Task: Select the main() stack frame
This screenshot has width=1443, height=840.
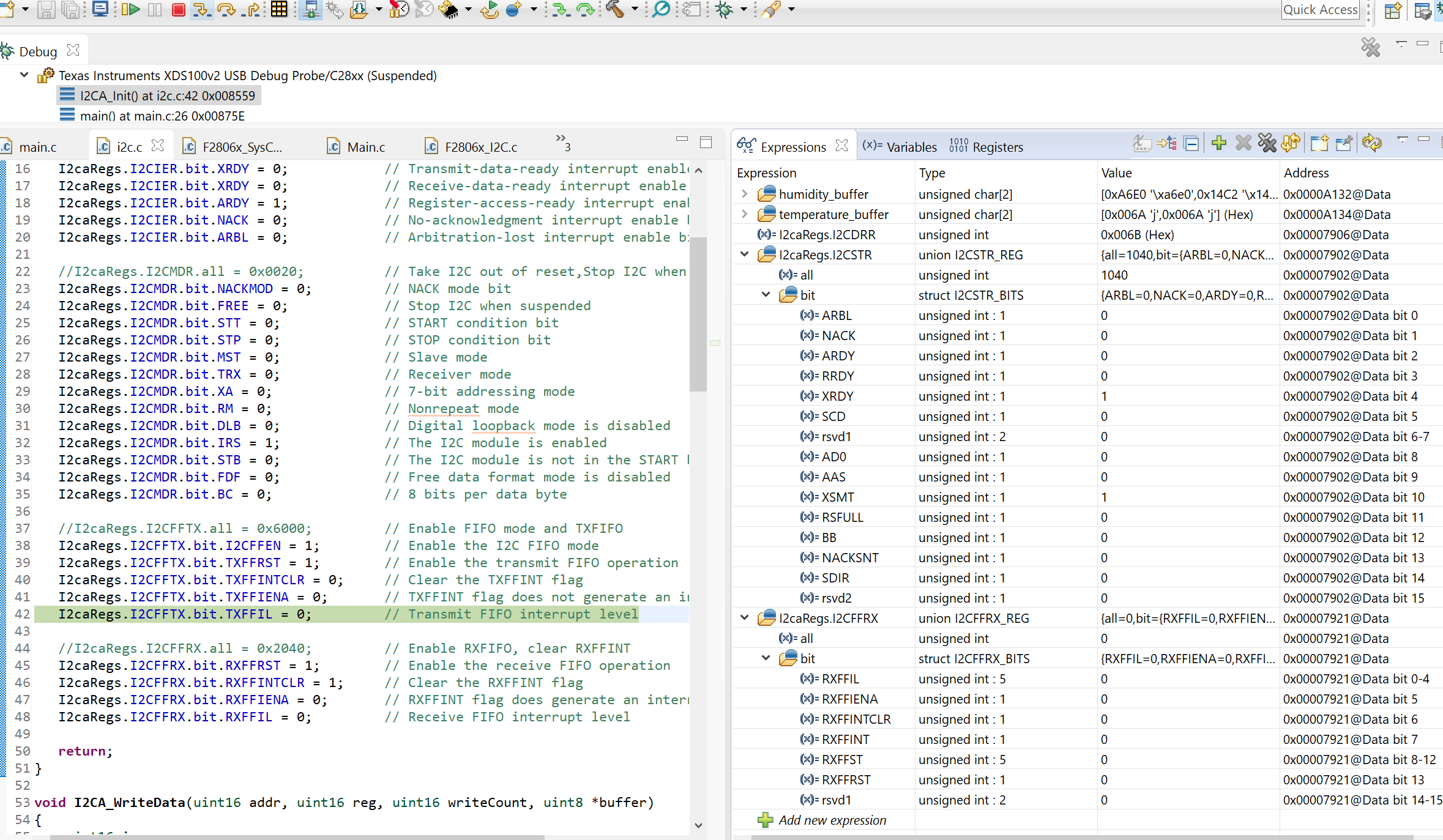Action: (162, 116)
